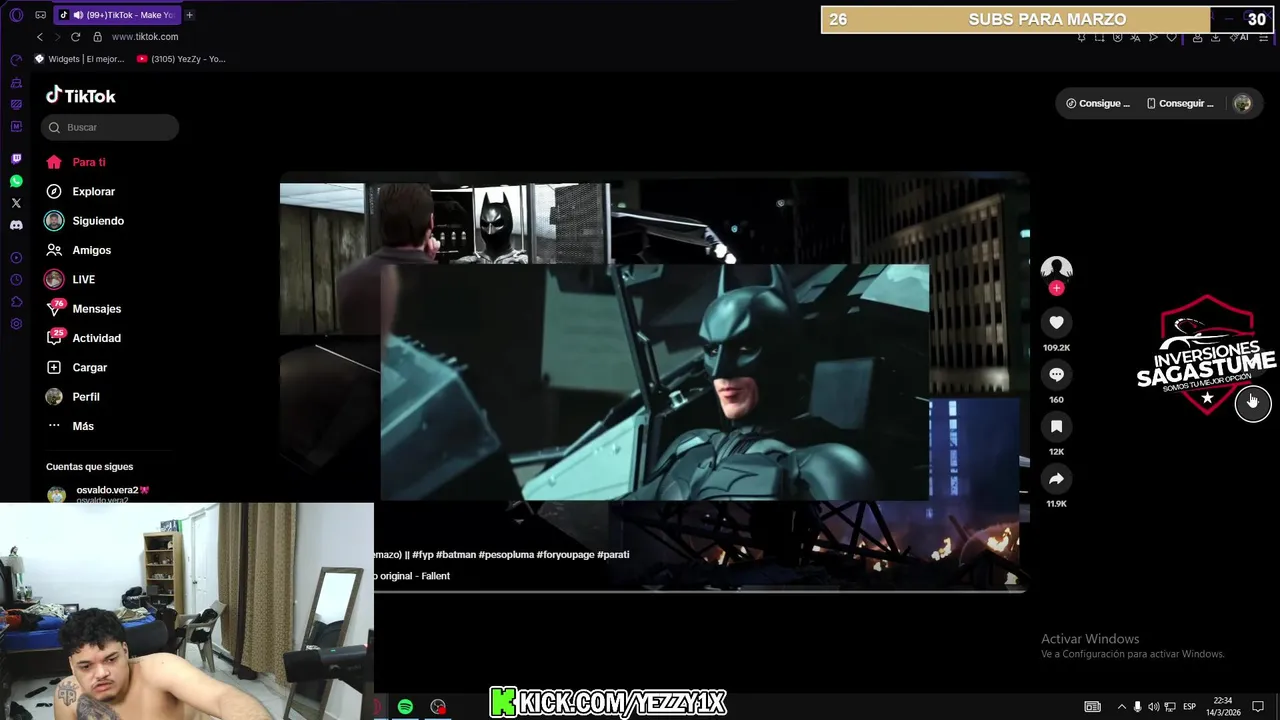Open Windows notification center
This screenshot has width=1280, height=720.
click(x=1258, y=707)
